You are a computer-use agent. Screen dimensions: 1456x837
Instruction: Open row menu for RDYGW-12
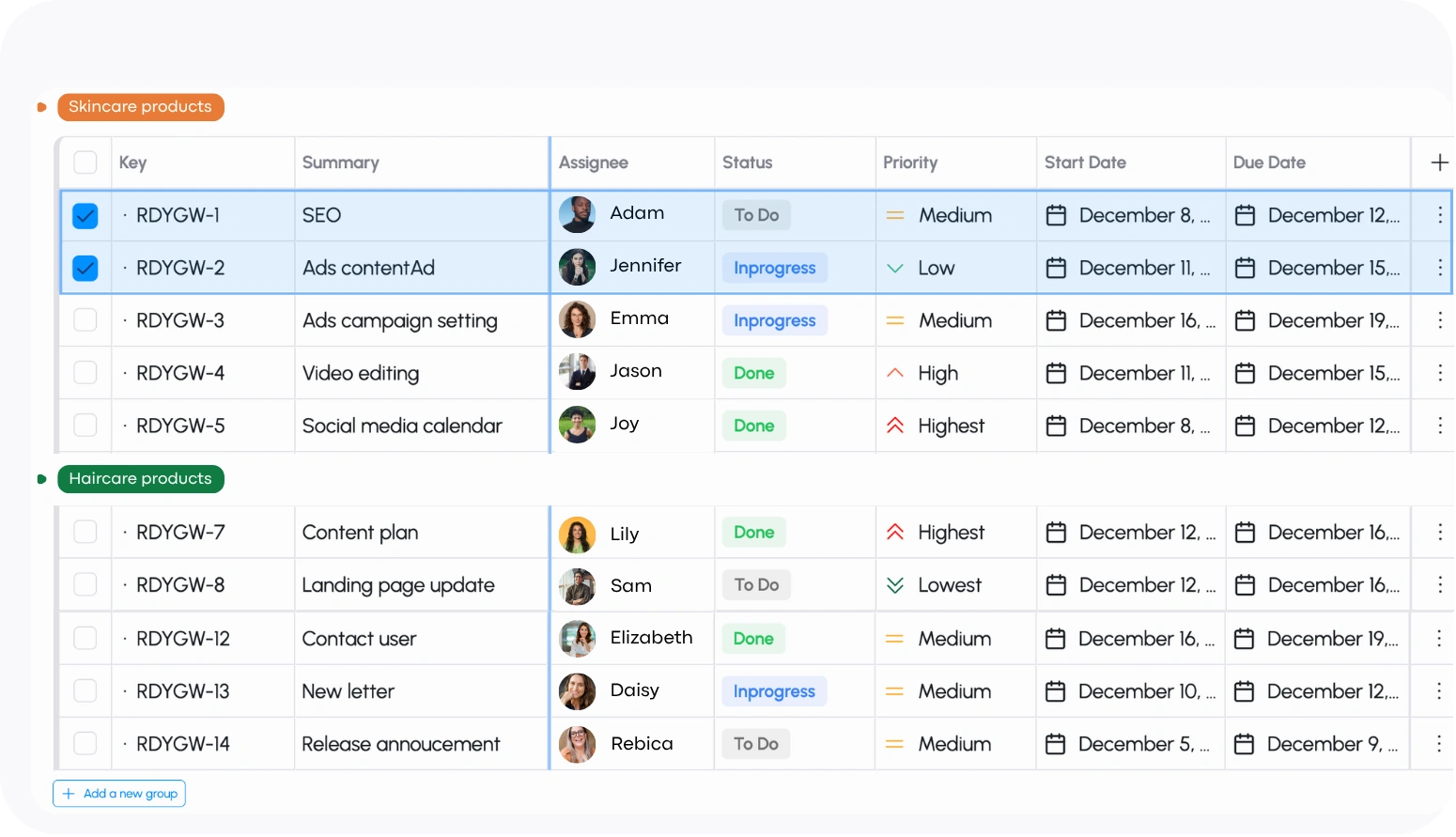point(1438,639)
